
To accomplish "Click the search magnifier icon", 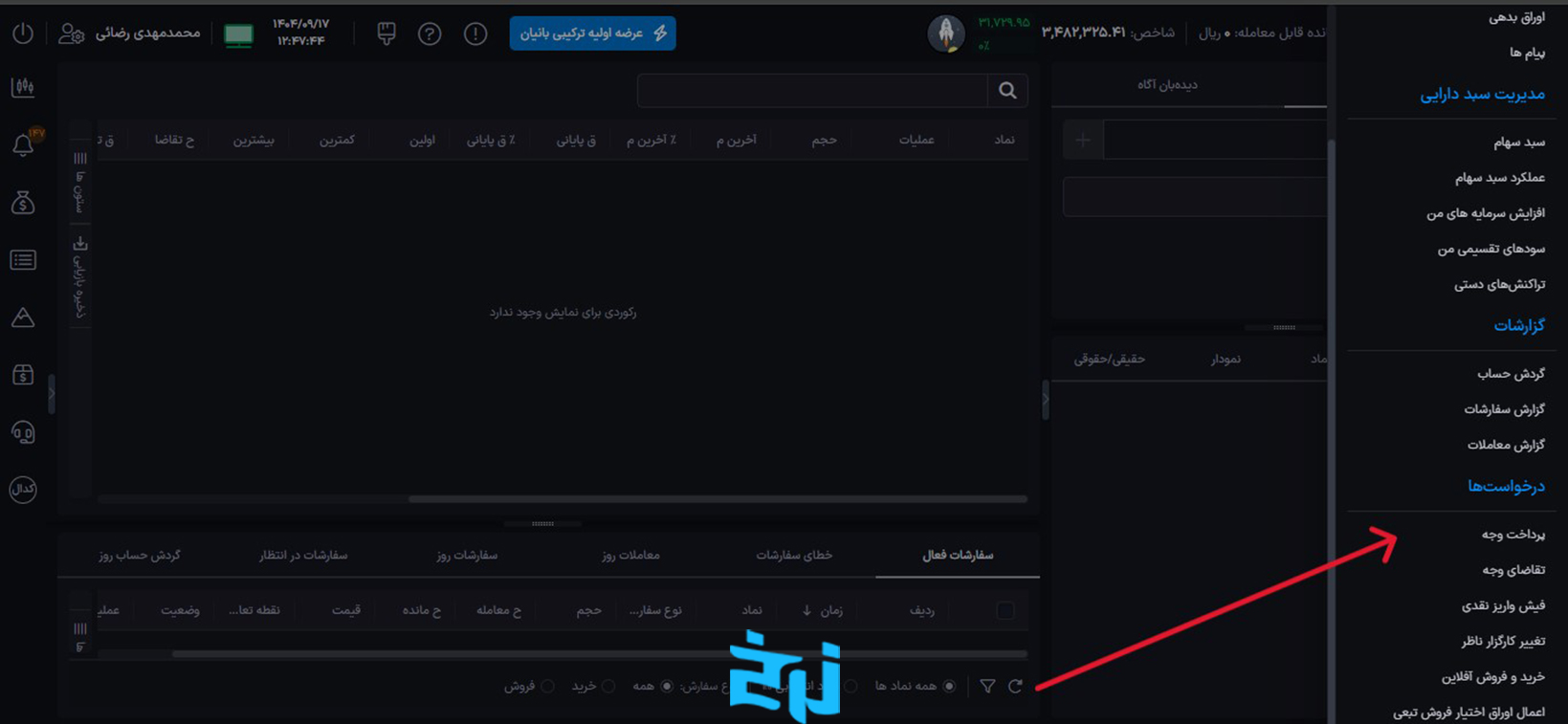I will point(1007,90).
